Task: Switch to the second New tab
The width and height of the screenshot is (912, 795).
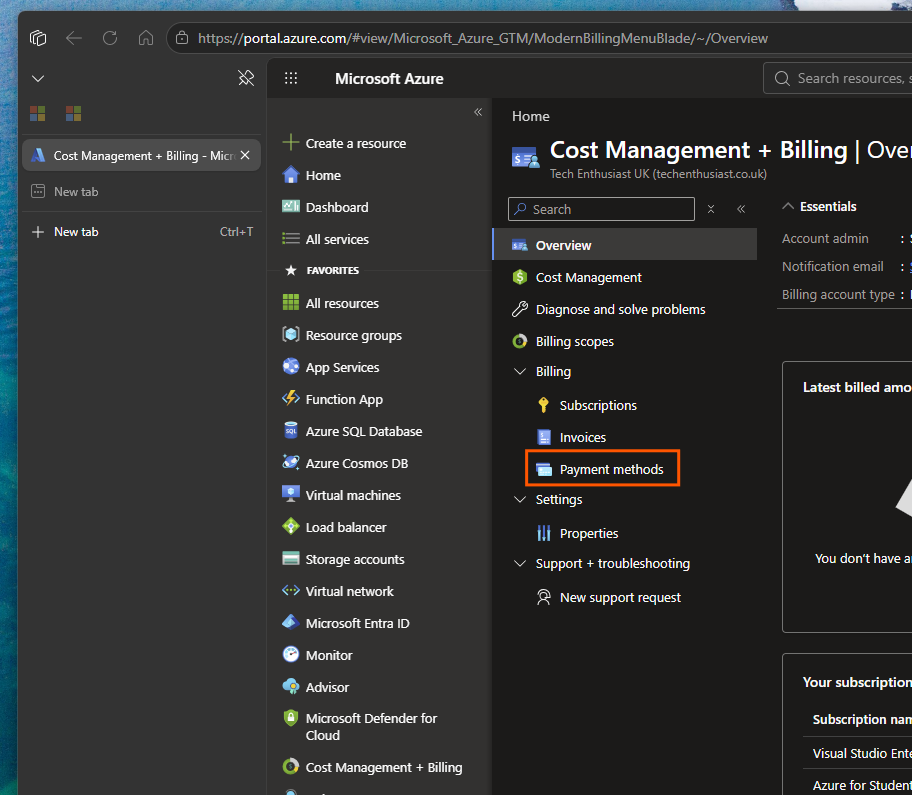Action: (141, 191)
